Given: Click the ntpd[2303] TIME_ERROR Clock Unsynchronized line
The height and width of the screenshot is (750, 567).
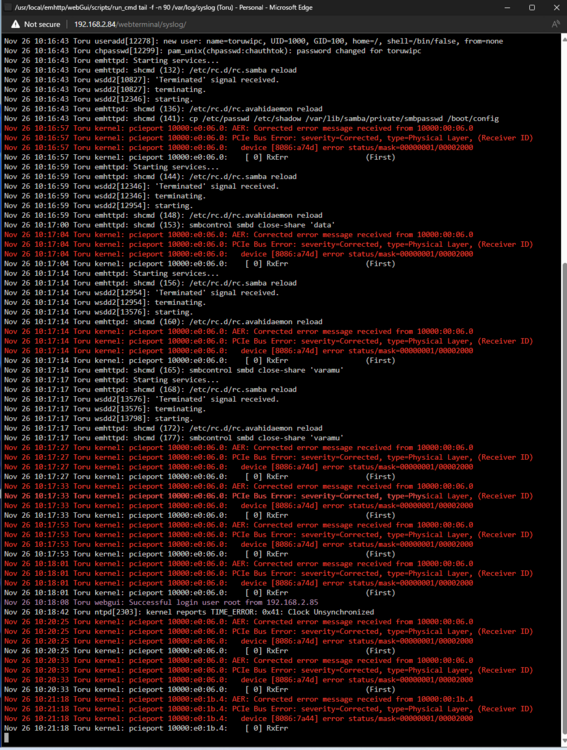Looking at the screenshot, I should (x=189, y=612).
